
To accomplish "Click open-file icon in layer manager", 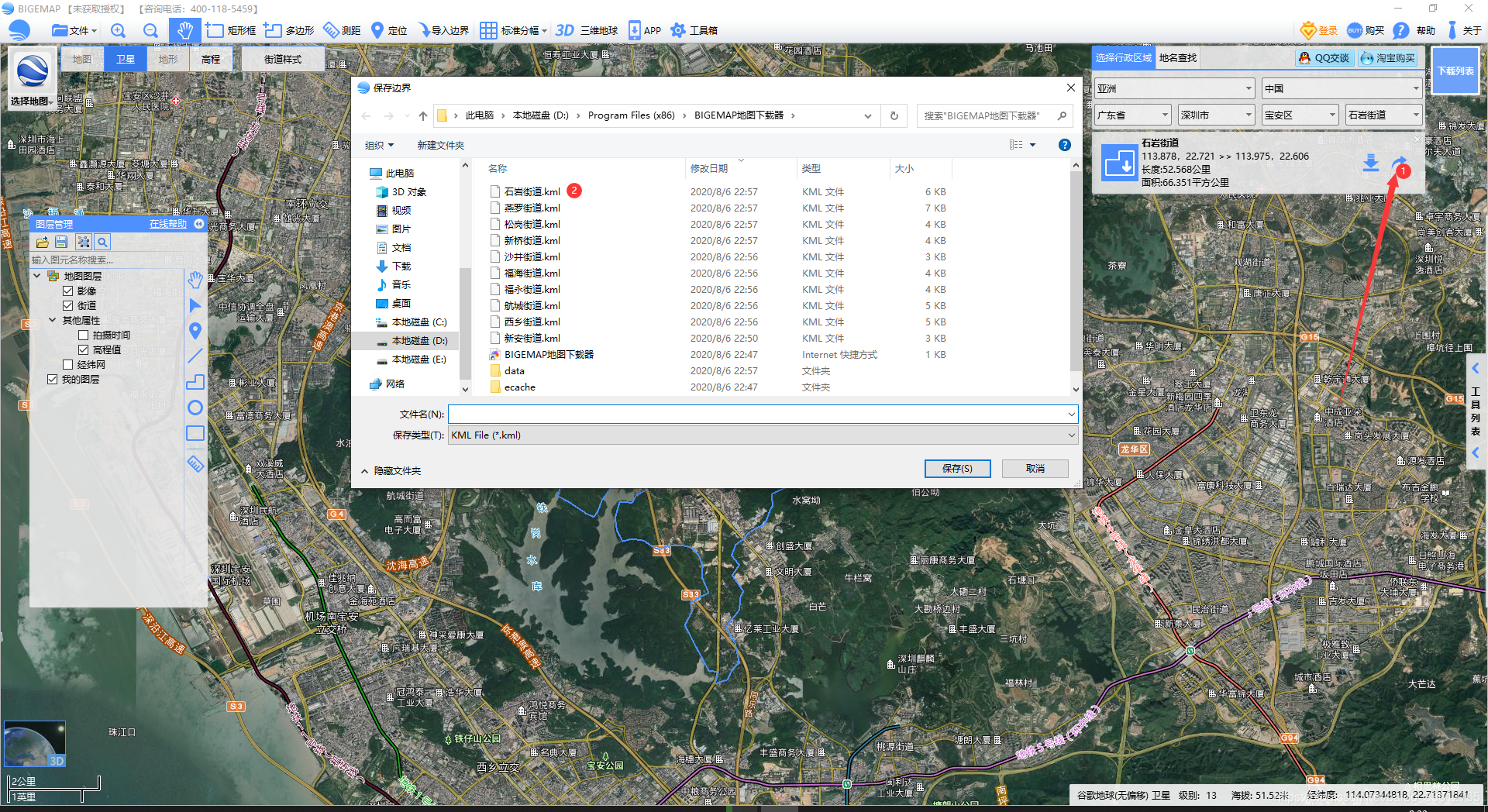I will pyautogui.click(x=42, y=242).
